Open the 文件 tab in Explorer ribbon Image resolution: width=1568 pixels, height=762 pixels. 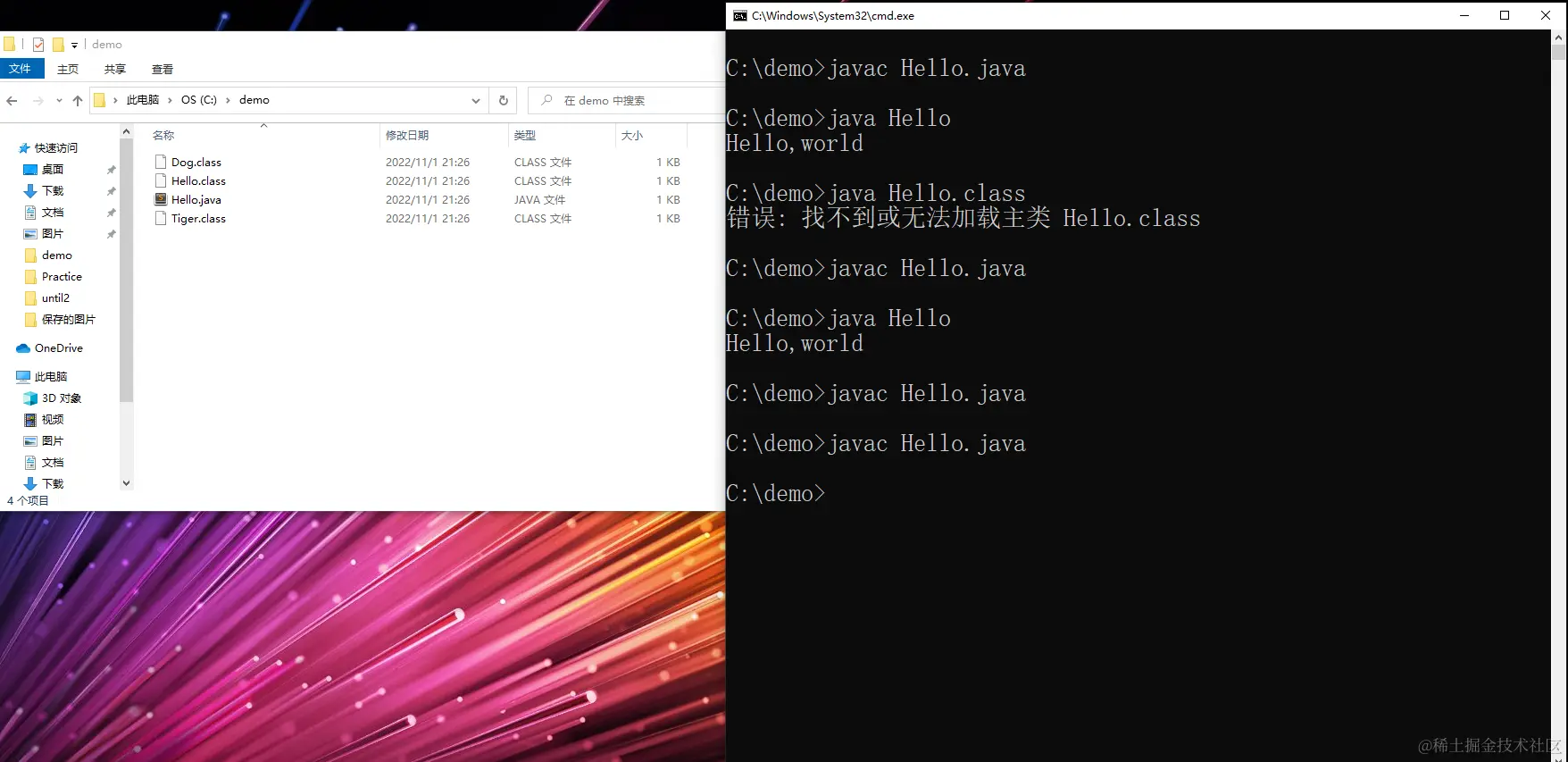[21, 69]
